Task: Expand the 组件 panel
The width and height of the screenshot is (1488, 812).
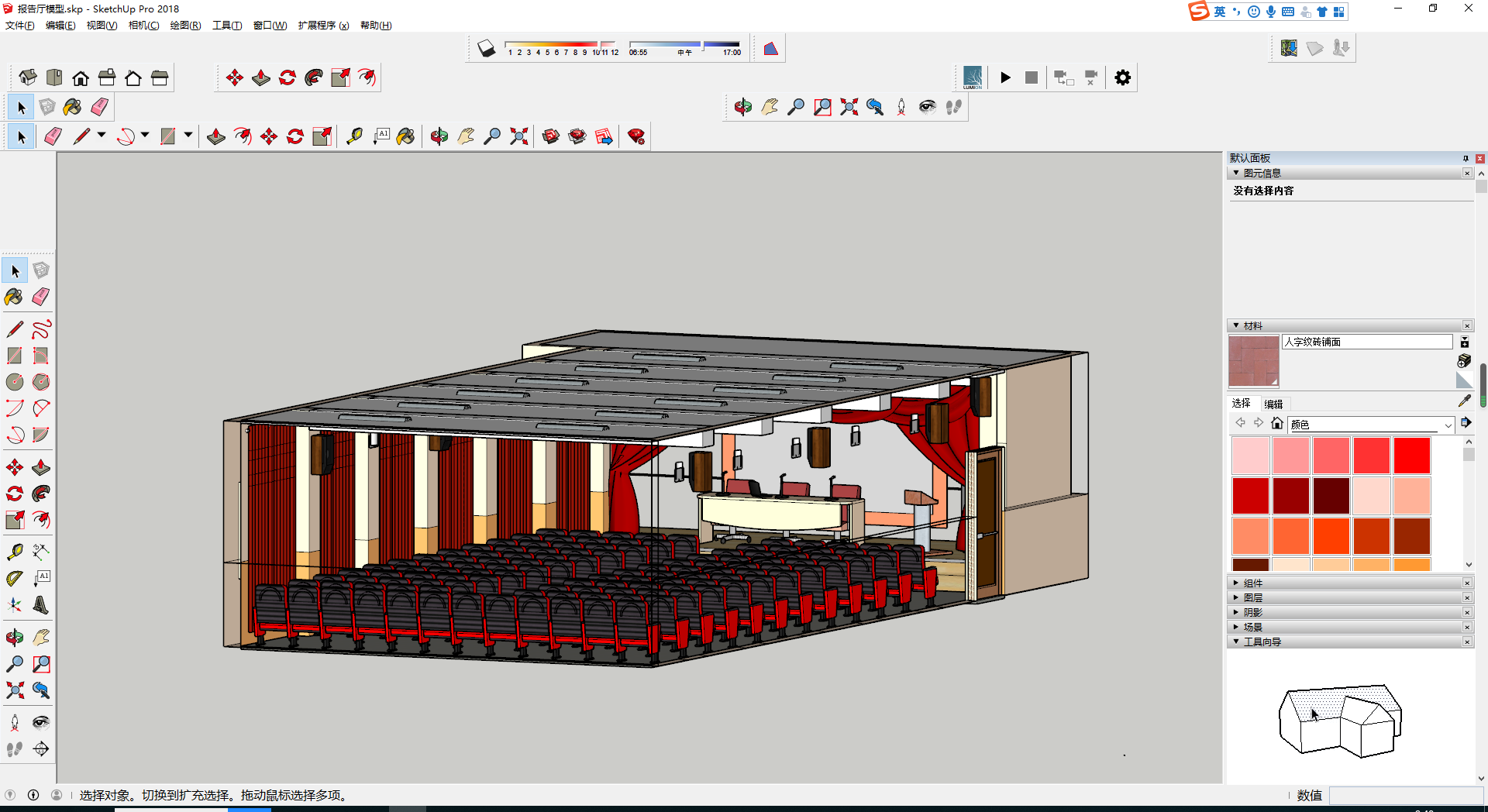Action: coord(1236,583)
